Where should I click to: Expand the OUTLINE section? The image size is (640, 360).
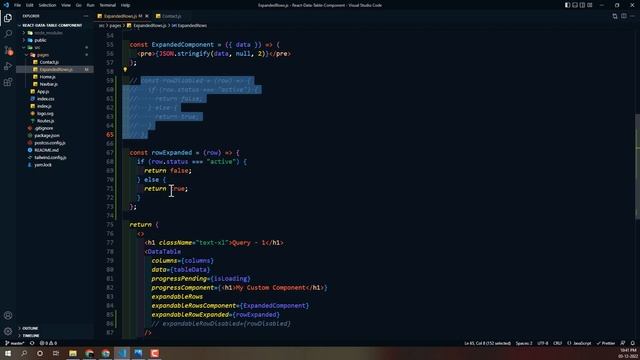[x=30, y=329]
